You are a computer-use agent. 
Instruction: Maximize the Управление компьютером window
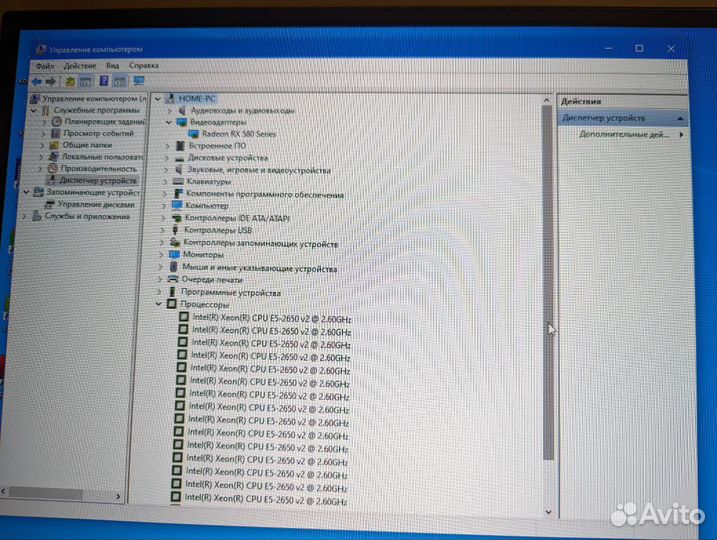tap(639, 48)
